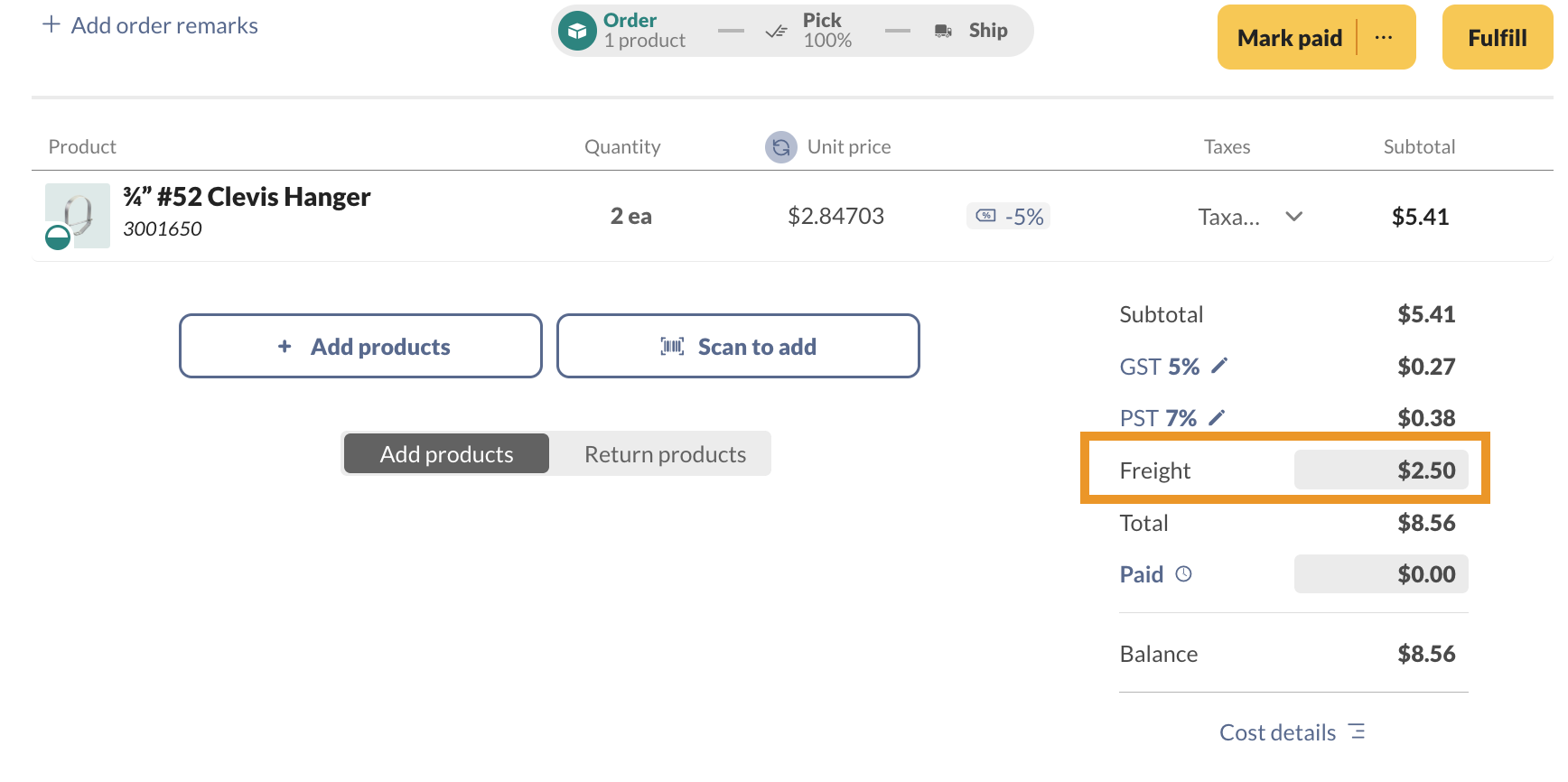The height and width of the screenshot is (782, 1568).
Task: Click the Mark paid button
Action: (x=1289, y=38)
